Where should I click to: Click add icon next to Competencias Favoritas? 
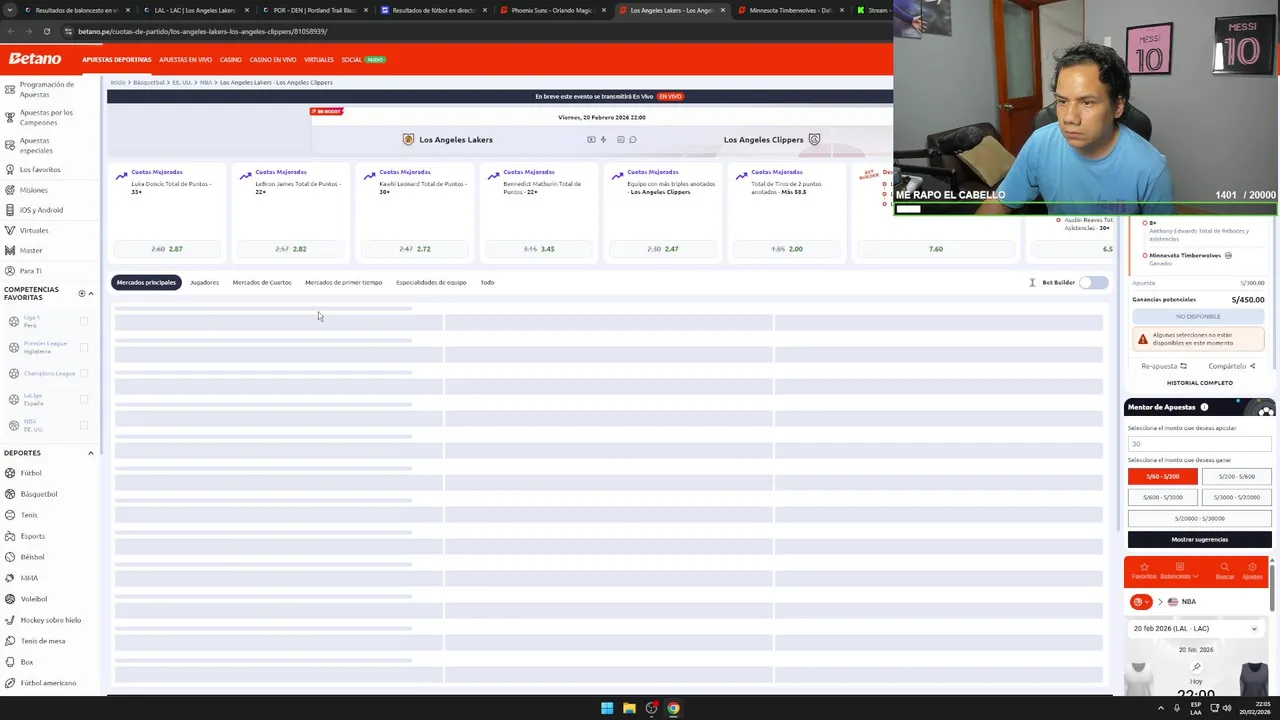[x=82, y=293]
